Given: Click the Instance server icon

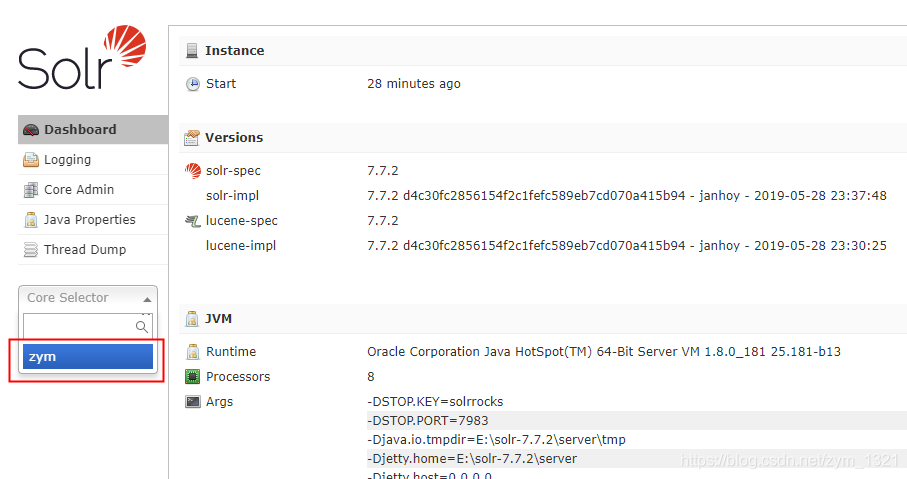Looking at the screenshot, I should [192, 51].
